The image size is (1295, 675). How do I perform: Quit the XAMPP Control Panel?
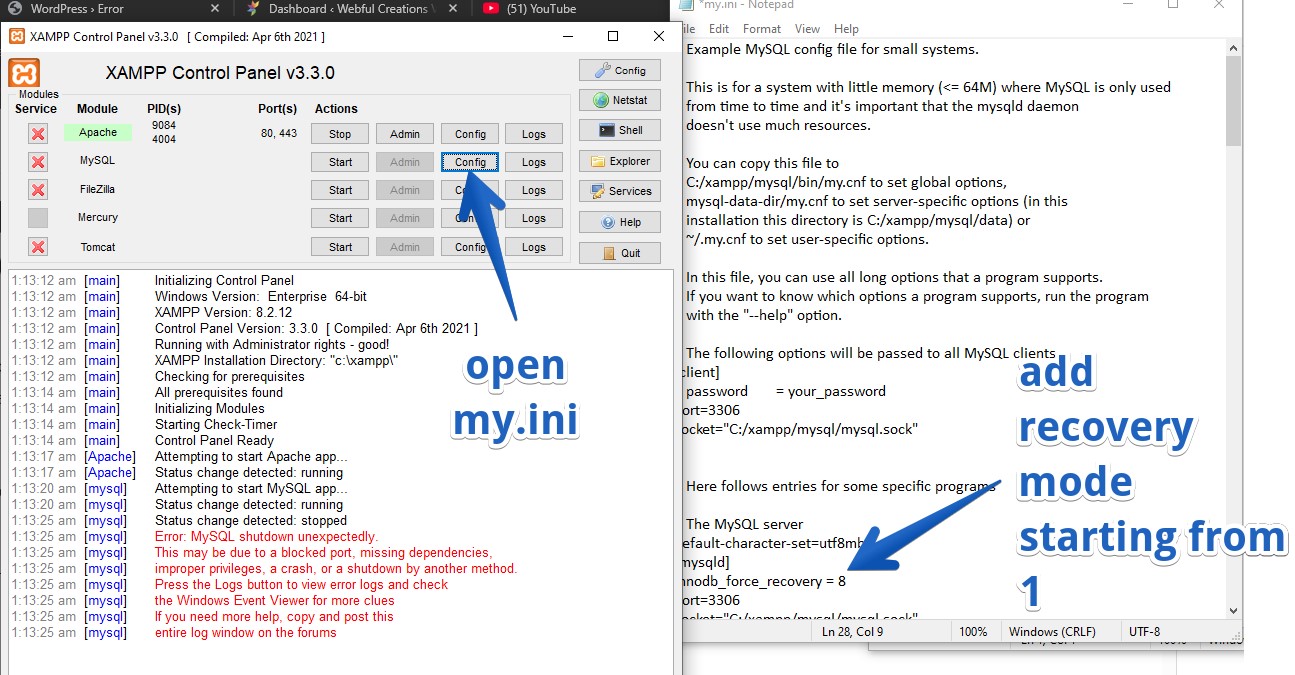pyautogui.click(x=619, y=253)
